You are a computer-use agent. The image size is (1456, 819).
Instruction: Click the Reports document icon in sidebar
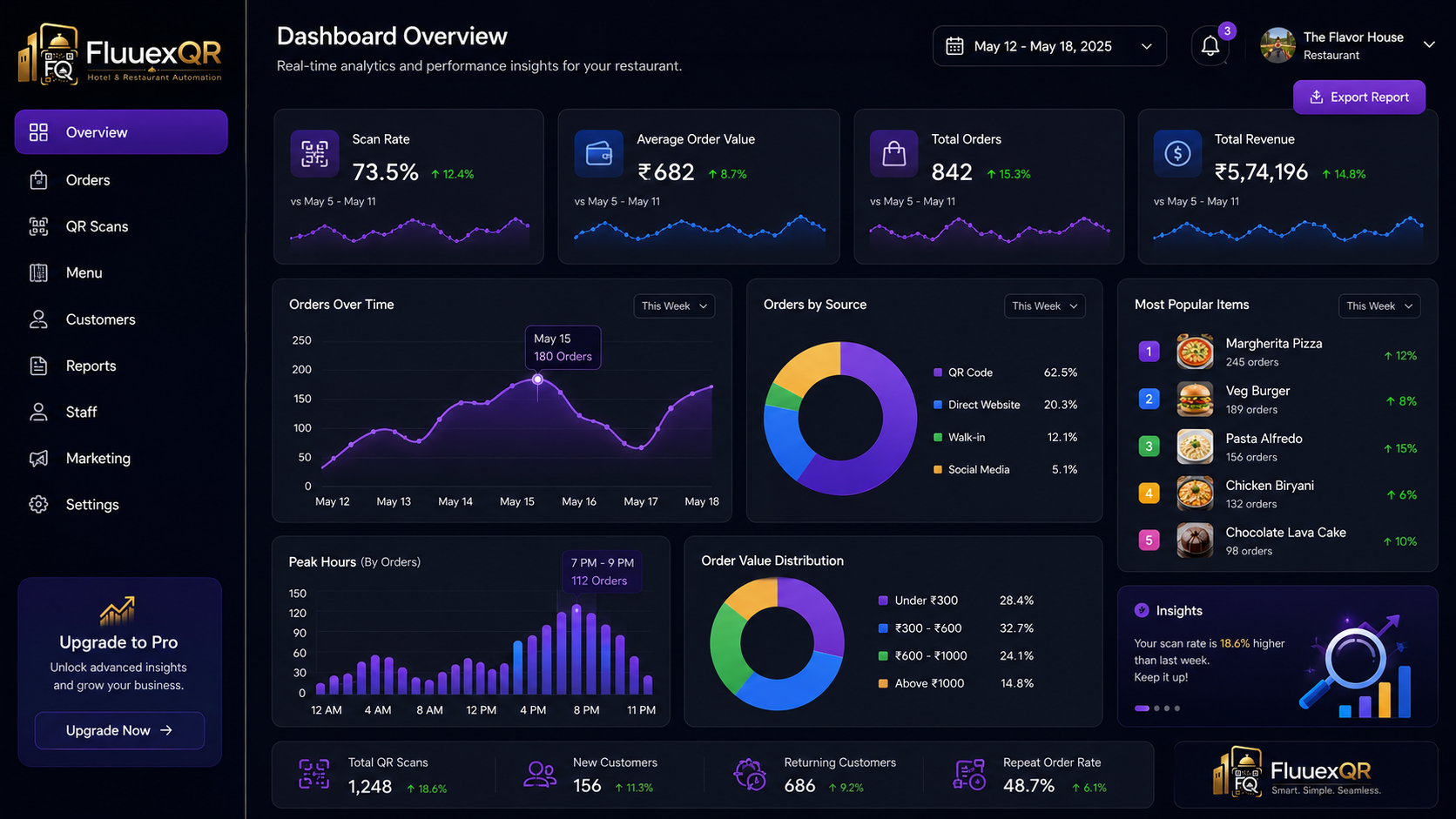38,366
